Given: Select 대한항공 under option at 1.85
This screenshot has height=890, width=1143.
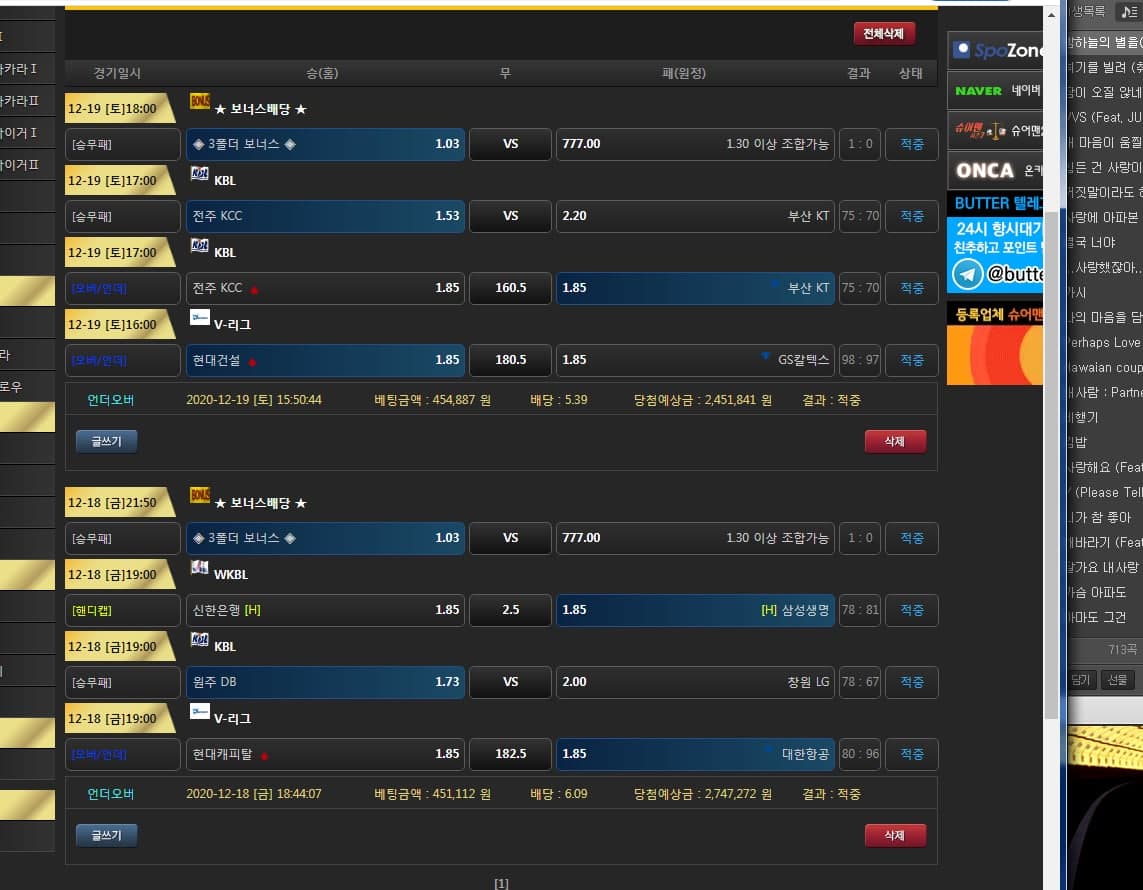Looking at the screenshot, I should click(694, 754).
